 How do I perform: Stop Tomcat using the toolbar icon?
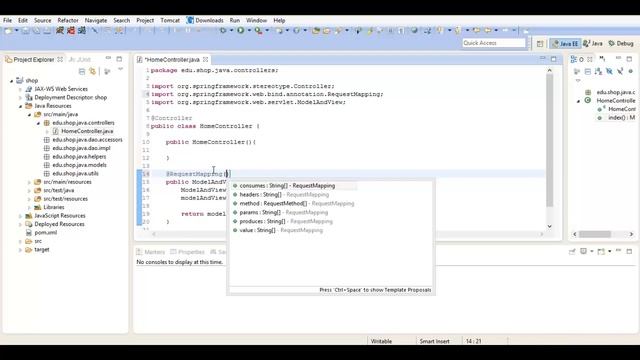pos(71,30)
